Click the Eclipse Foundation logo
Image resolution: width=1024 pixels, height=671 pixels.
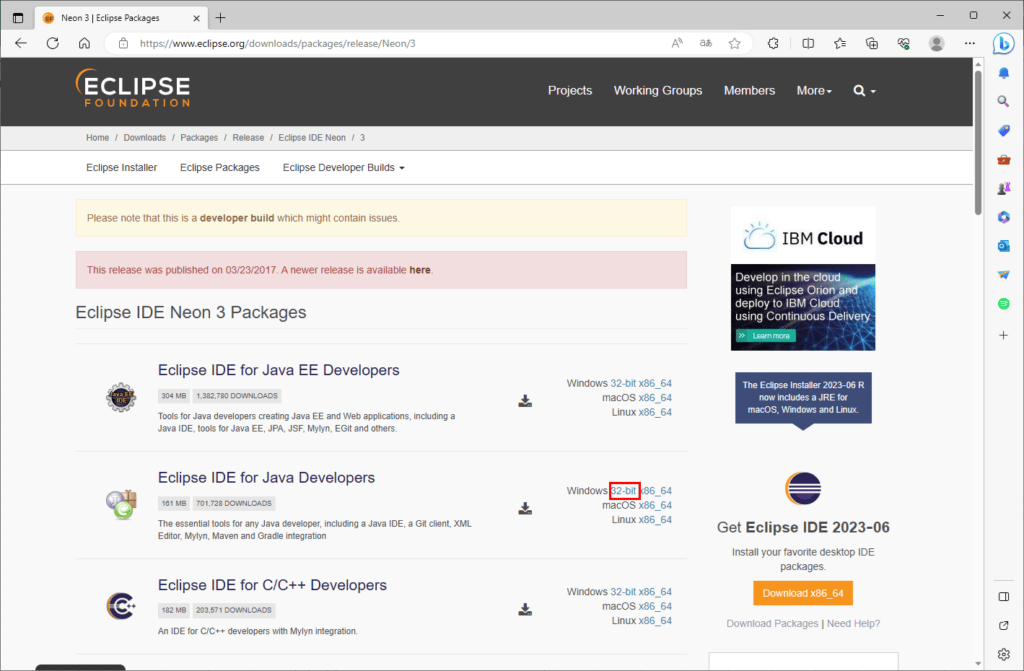(x=132, y=90)
